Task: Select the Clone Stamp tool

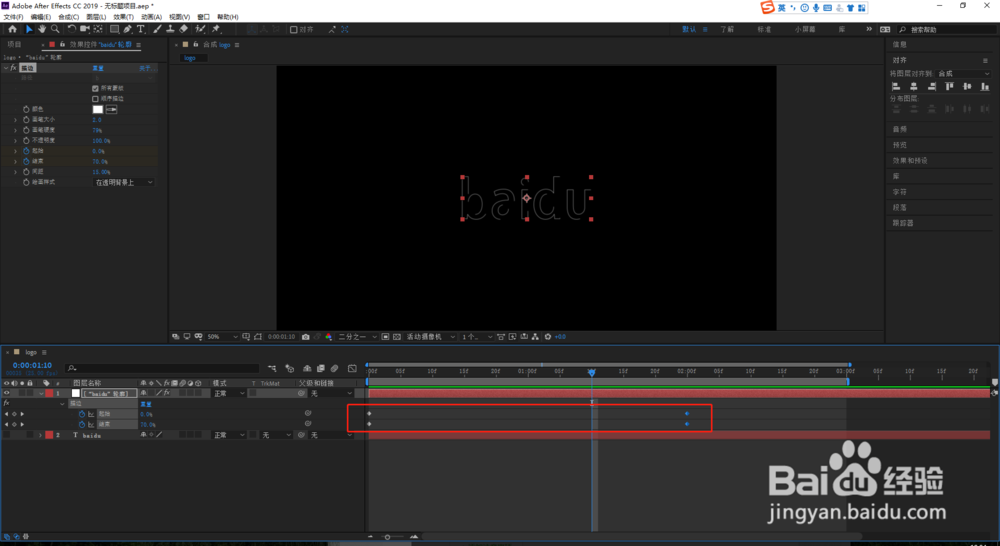Action: 170,29
